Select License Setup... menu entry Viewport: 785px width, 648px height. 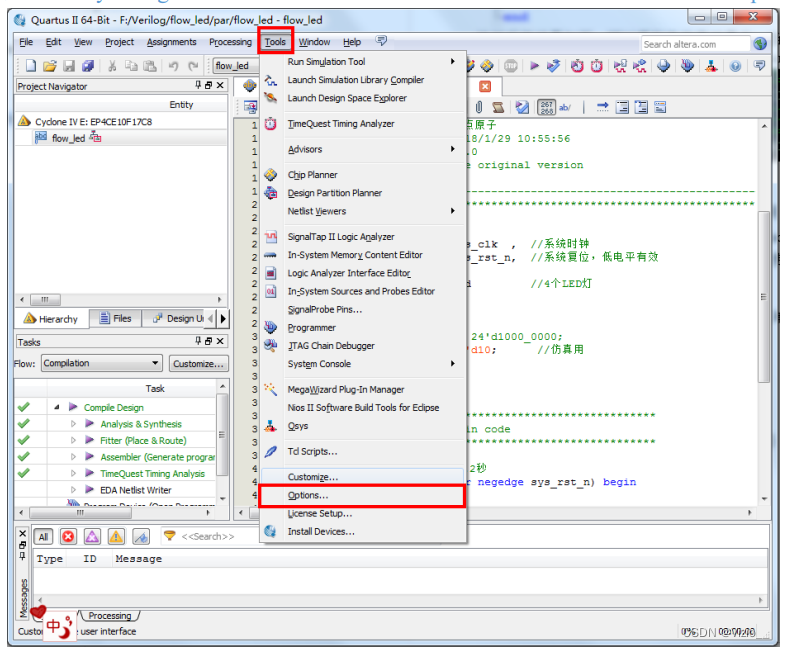point(363,514)
